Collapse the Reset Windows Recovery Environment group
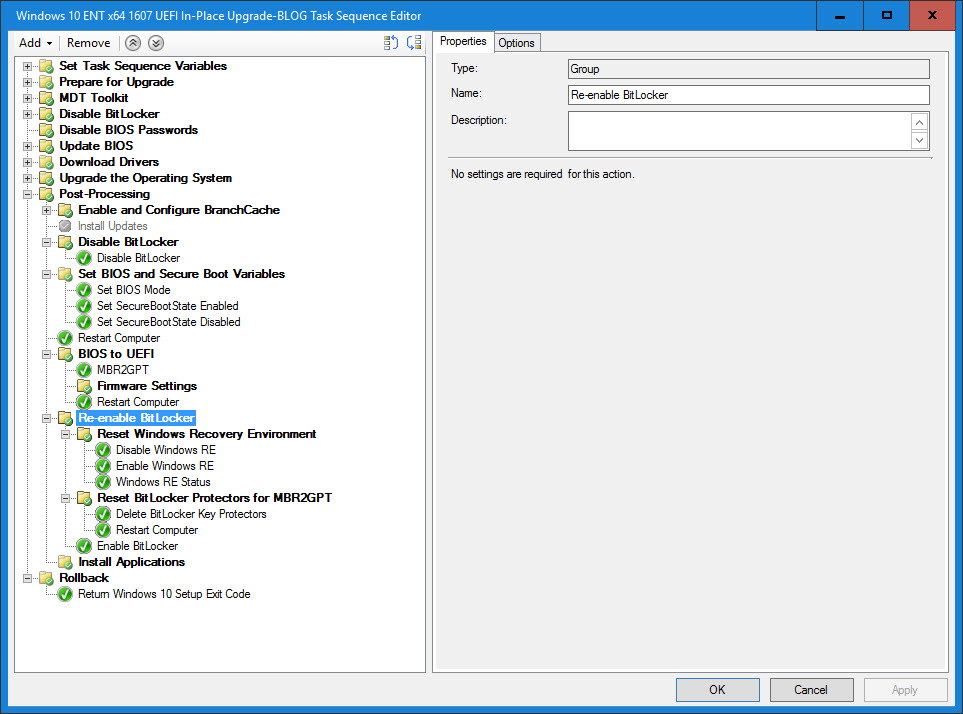 (x=66, y=434)
